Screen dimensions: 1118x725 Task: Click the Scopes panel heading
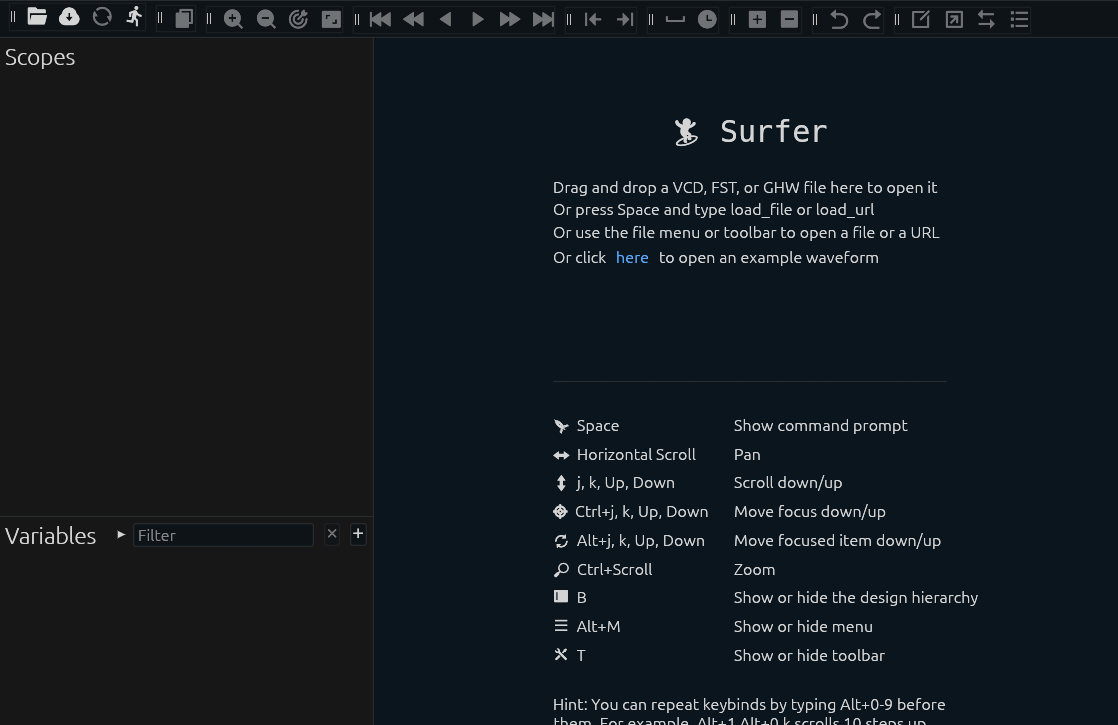pos(40,57)
